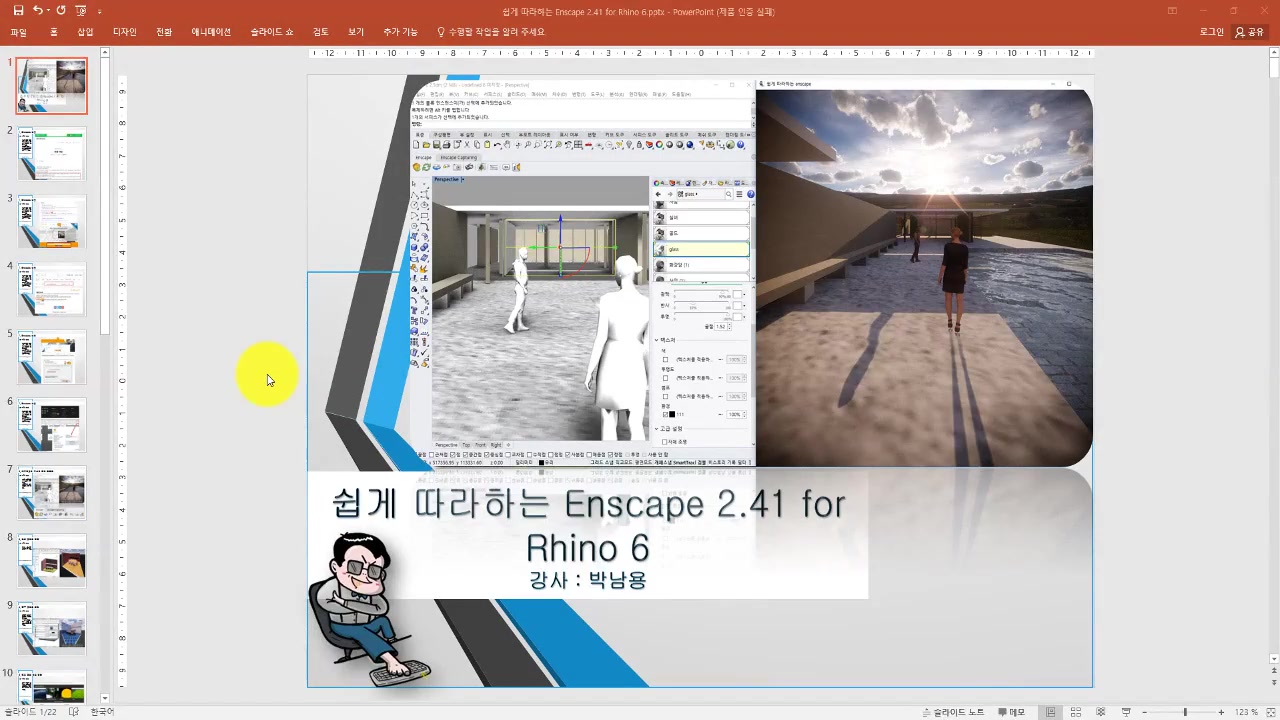Click Fit slide to current window icon
The image size is (1280, 720).
[1269, 712]
